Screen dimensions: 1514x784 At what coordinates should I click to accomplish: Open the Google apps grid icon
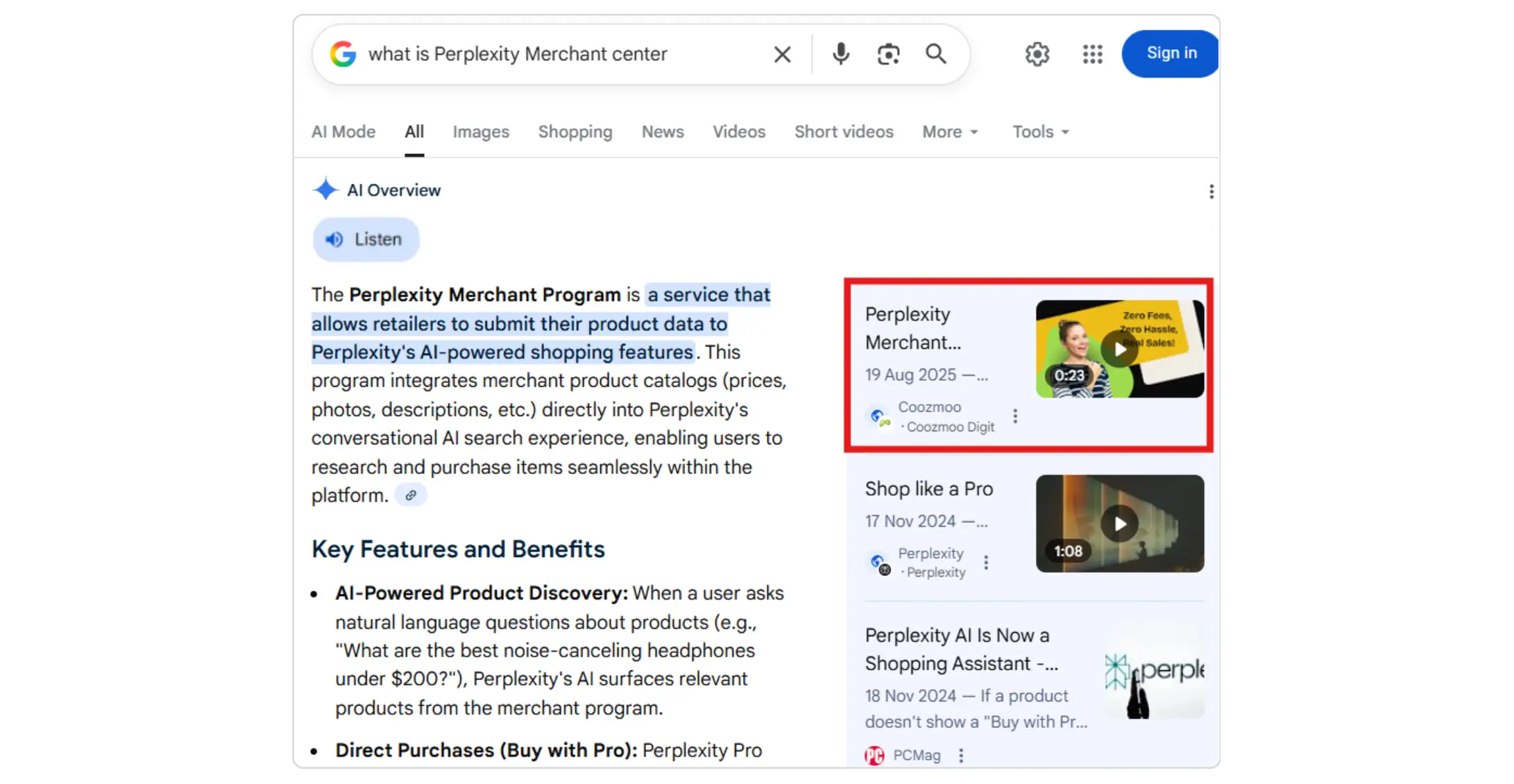(1092, 54)
